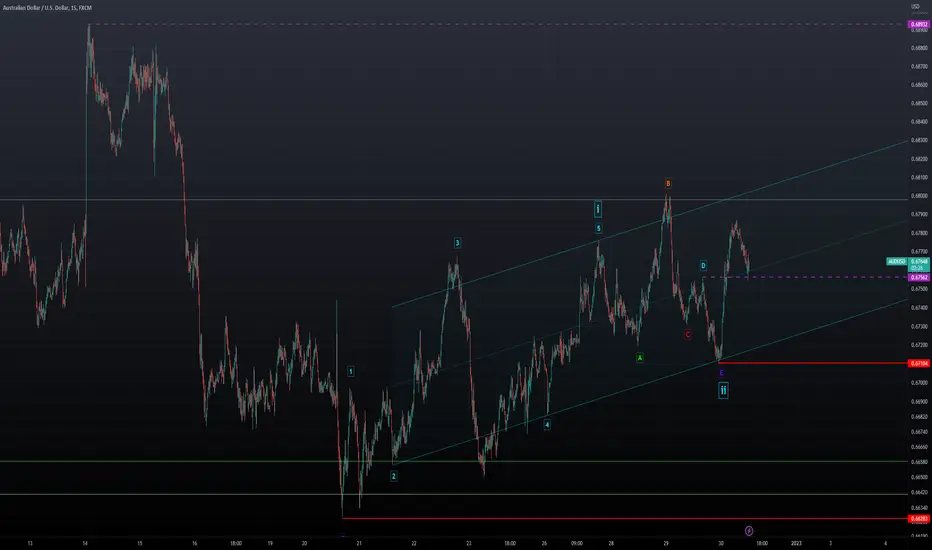This screenshot has width=932, height=550.
Task: Click date 21 on the time axis
Action: tap(359, 543)
